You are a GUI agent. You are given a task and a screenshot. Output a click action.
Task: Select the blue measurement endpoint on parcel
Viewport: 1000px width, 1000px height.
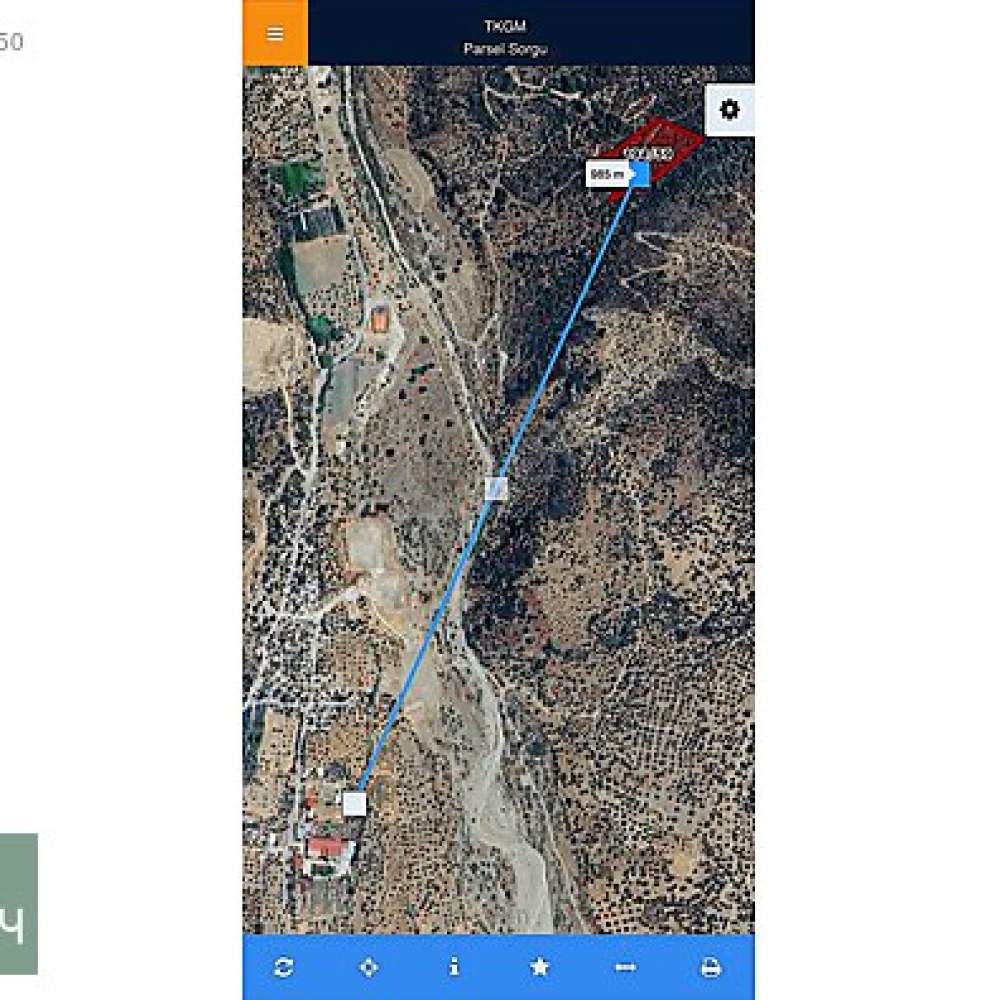640,174
